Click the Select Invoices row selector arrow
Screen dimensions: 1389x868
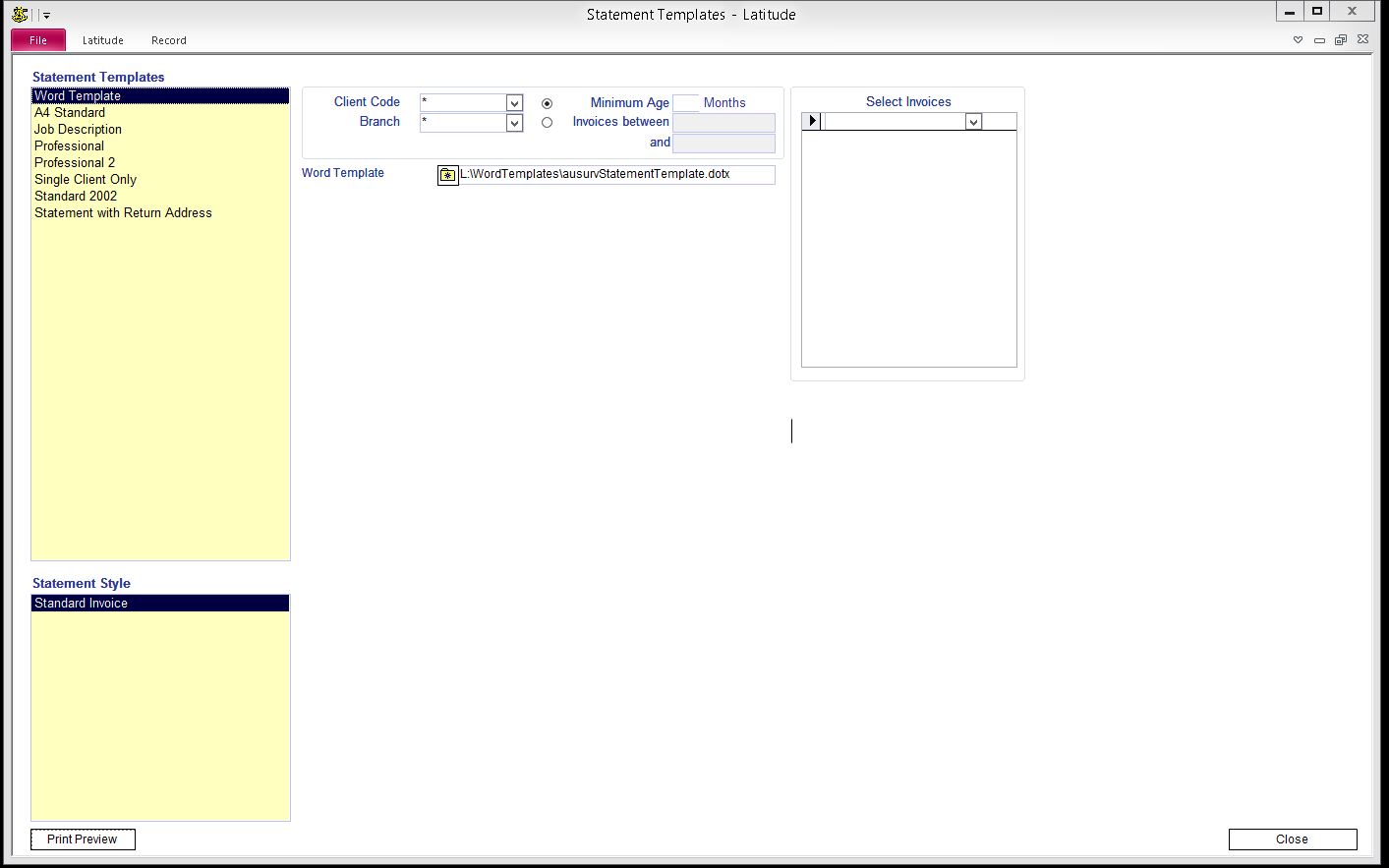pos(812,121)
